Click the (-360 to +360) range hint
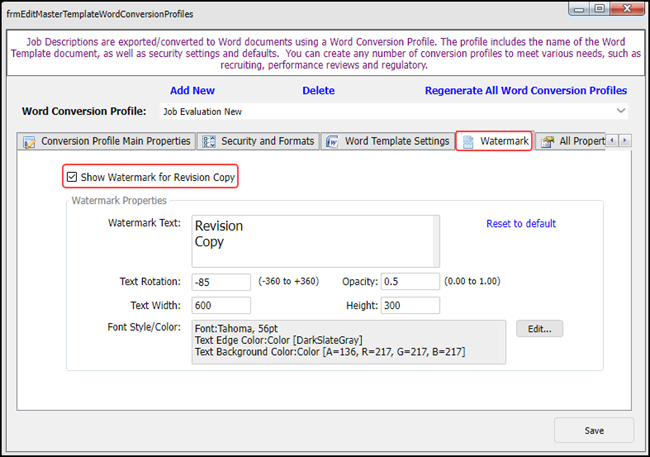650x457 pixels. [289, 281]
